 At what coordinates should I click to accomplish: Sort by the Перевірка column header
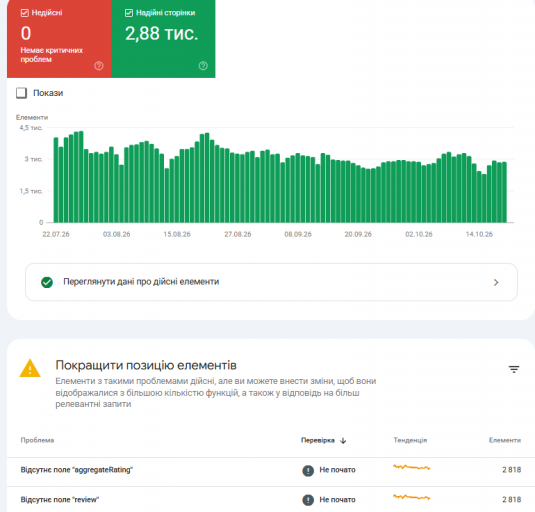point(318,440)
